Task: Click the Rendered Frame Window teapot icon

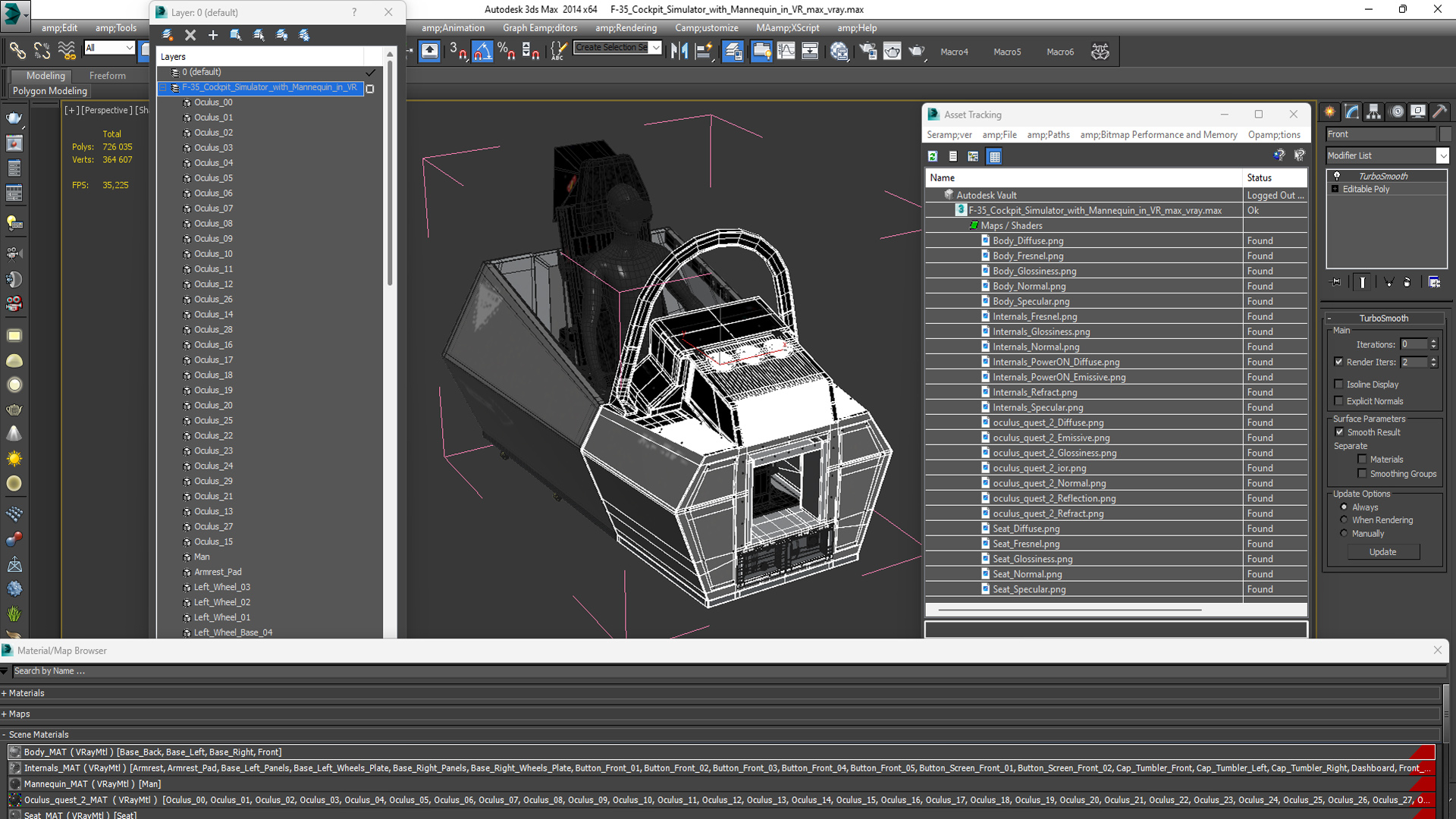Action: click(892, 52)
